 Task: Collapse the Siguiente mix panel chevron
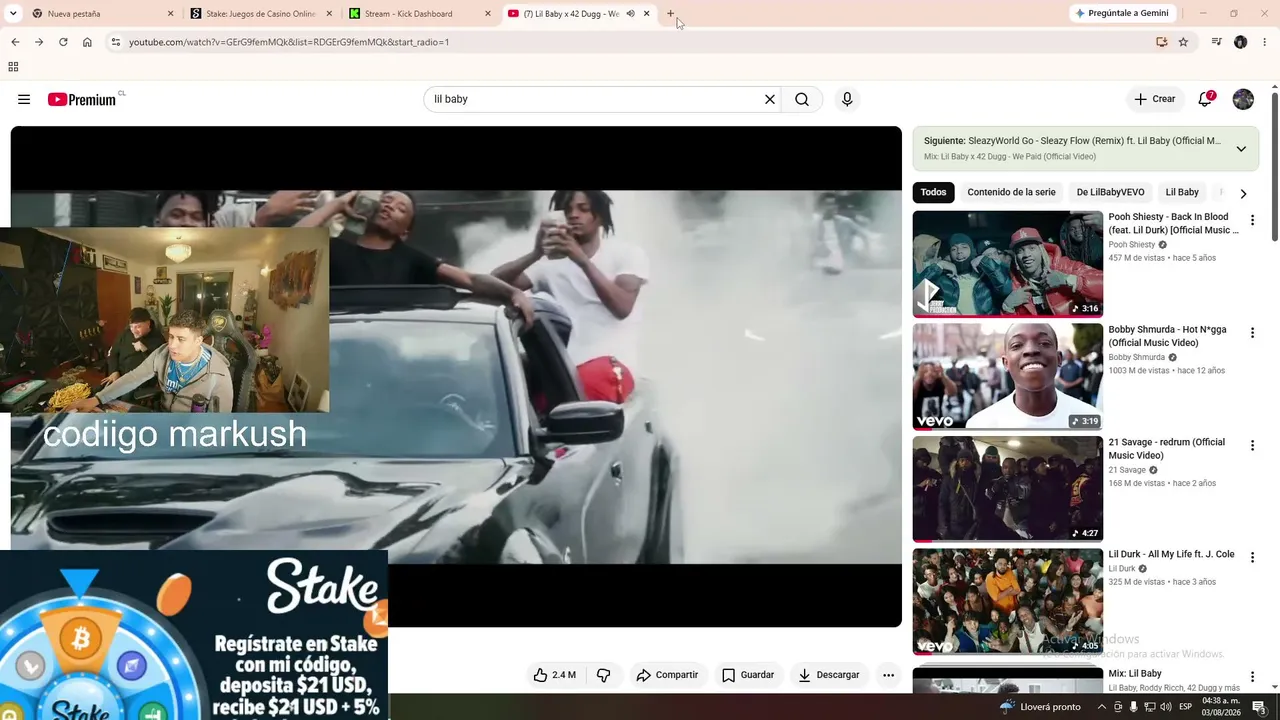(1241, 149)
